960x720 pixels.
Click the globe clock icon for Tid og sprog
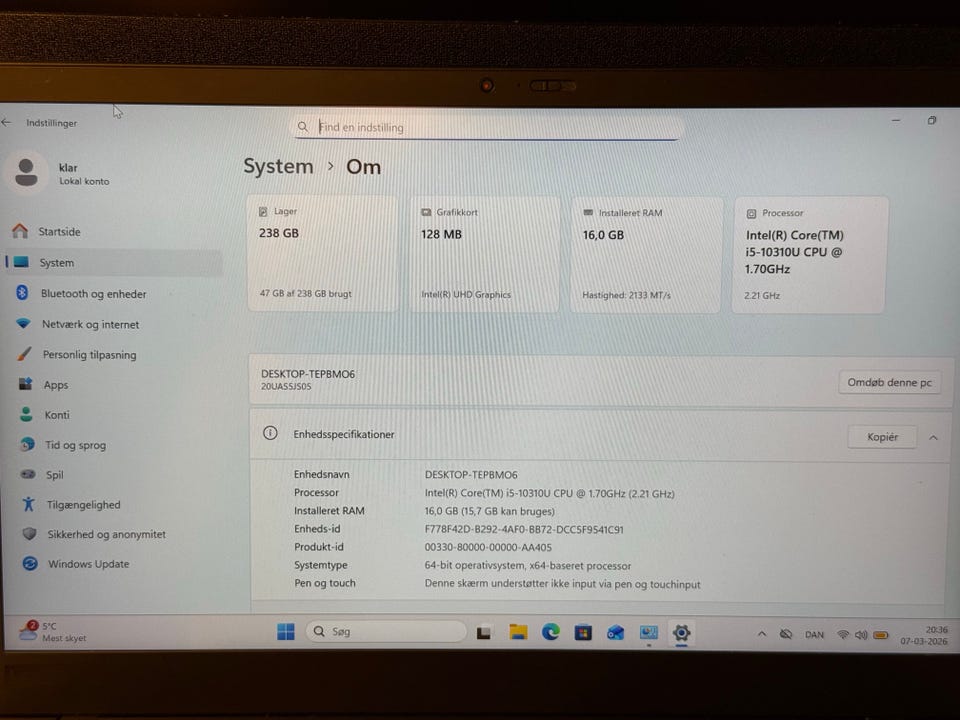point(28,444)
